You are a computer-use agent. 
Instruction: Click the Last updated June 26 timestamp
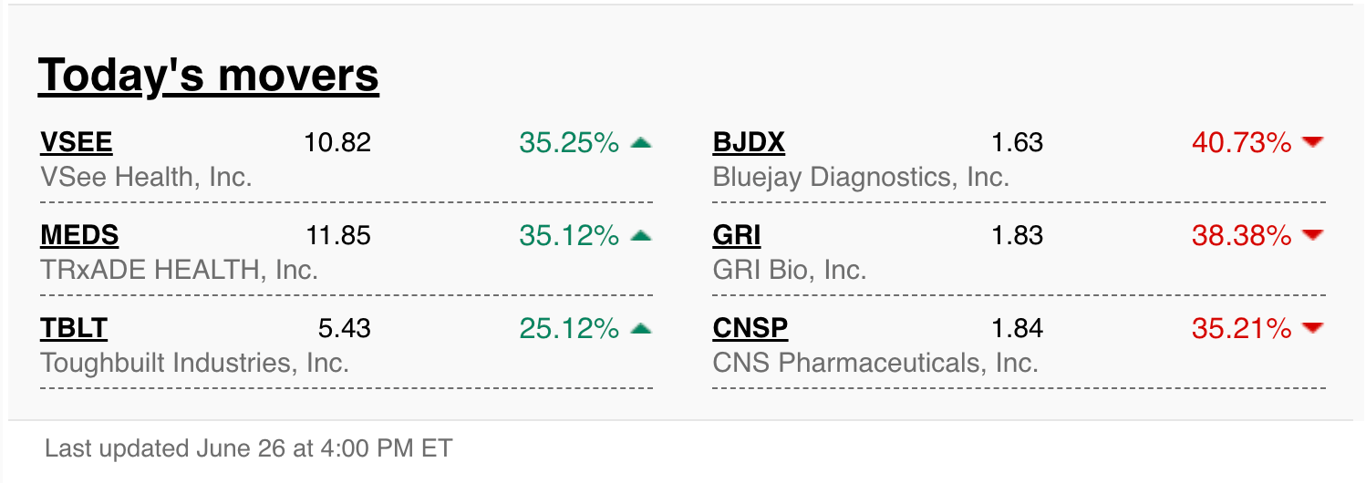[249, 448]
